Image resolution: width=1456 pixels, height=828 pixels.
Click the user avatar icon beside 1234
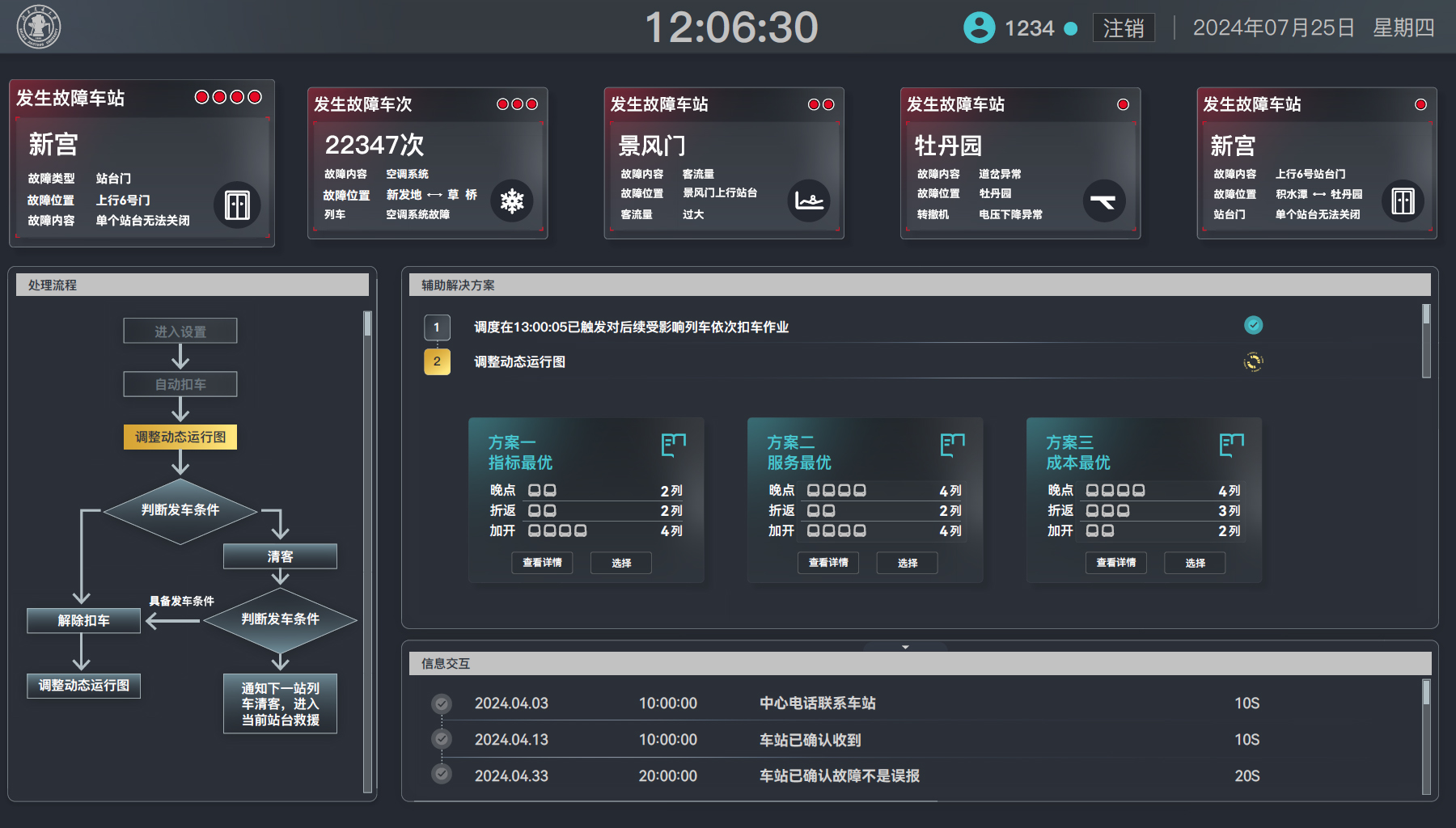coord(979,27)
